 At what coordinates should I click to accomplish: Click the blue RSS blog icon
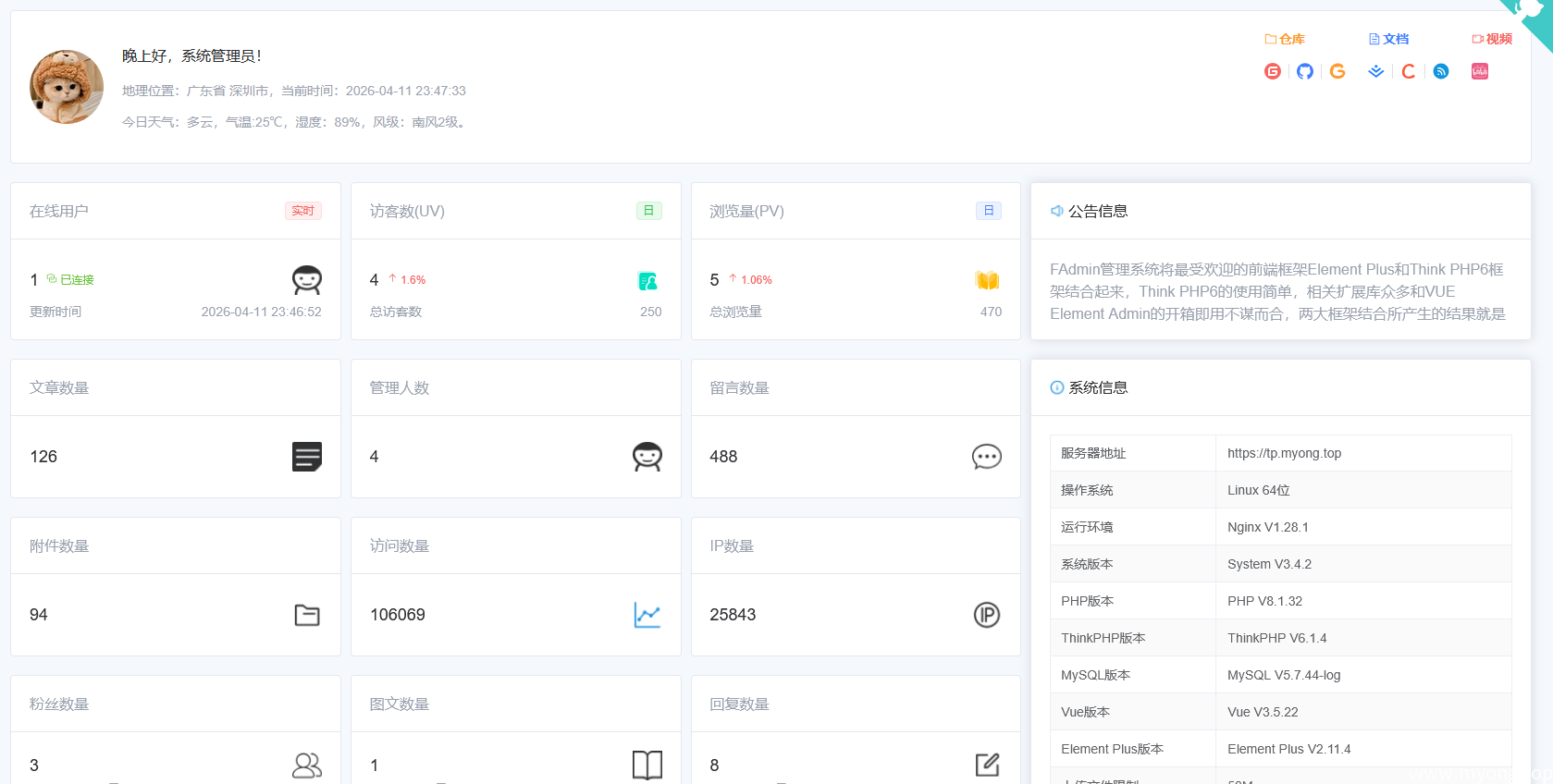[x=1441, y=71]
